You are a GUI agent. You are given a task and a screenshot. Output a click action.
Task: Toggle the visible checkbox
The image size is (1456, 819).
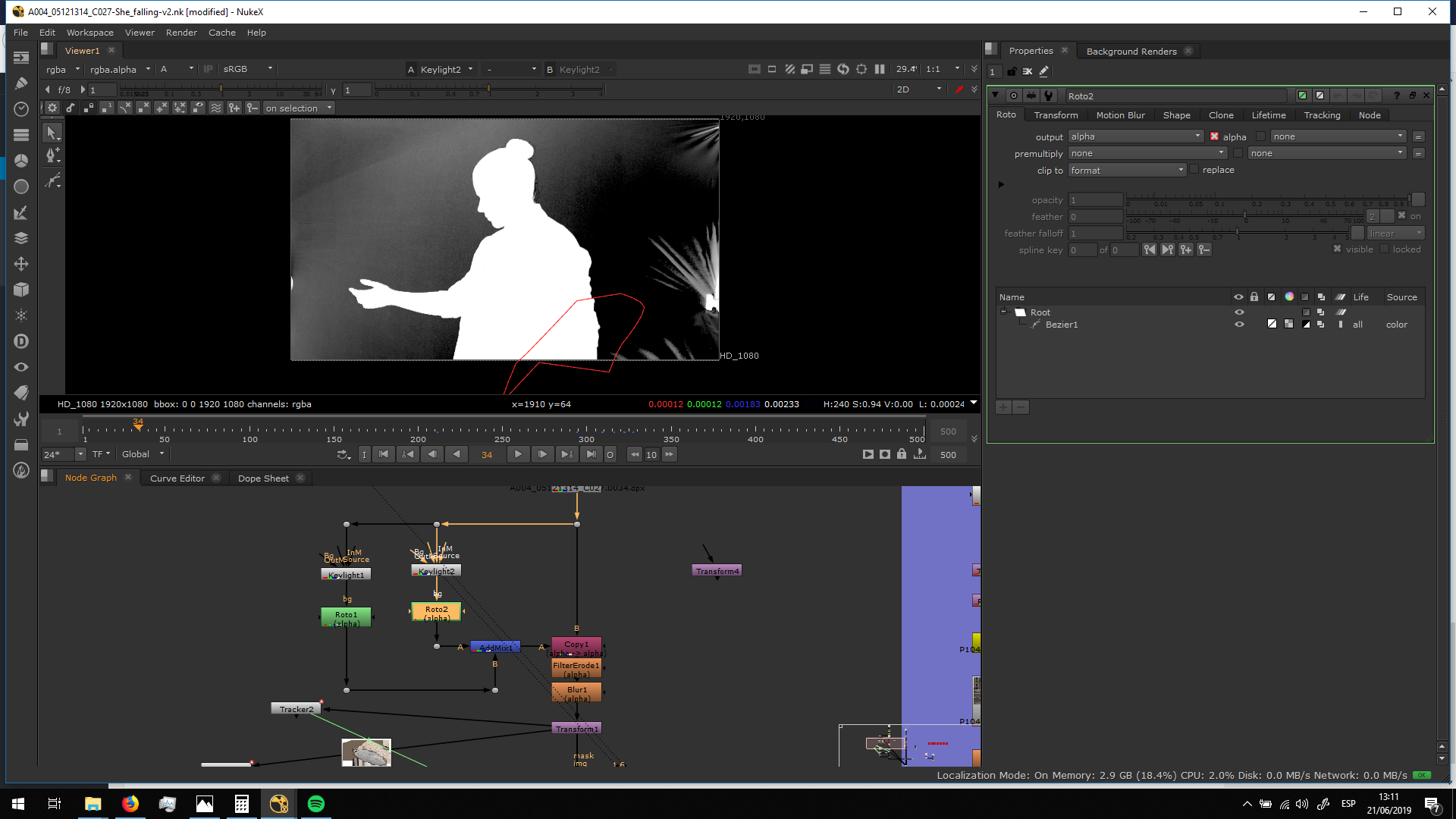tap(1337, 249)
